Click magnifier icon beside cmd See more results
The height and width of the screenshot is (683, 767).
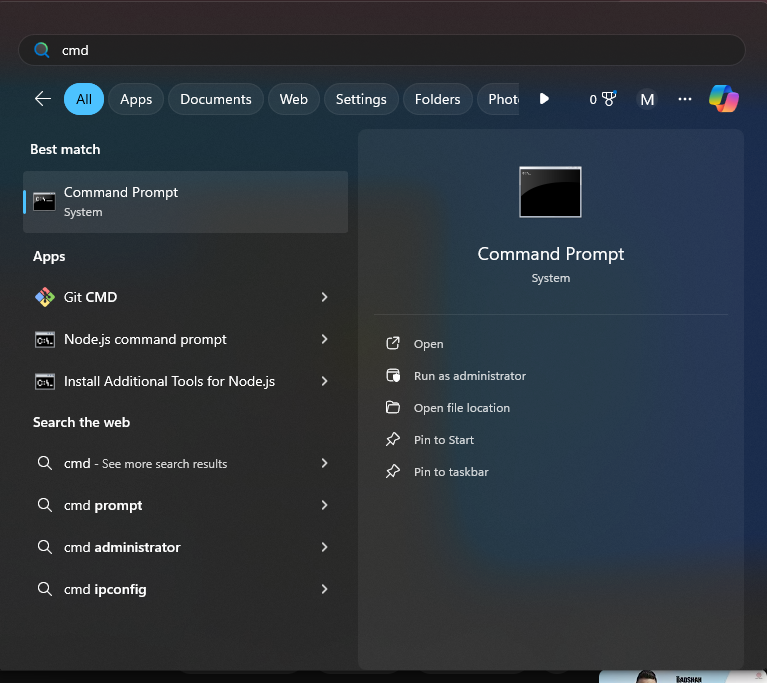pyautogui.click(x=45, y=463)
